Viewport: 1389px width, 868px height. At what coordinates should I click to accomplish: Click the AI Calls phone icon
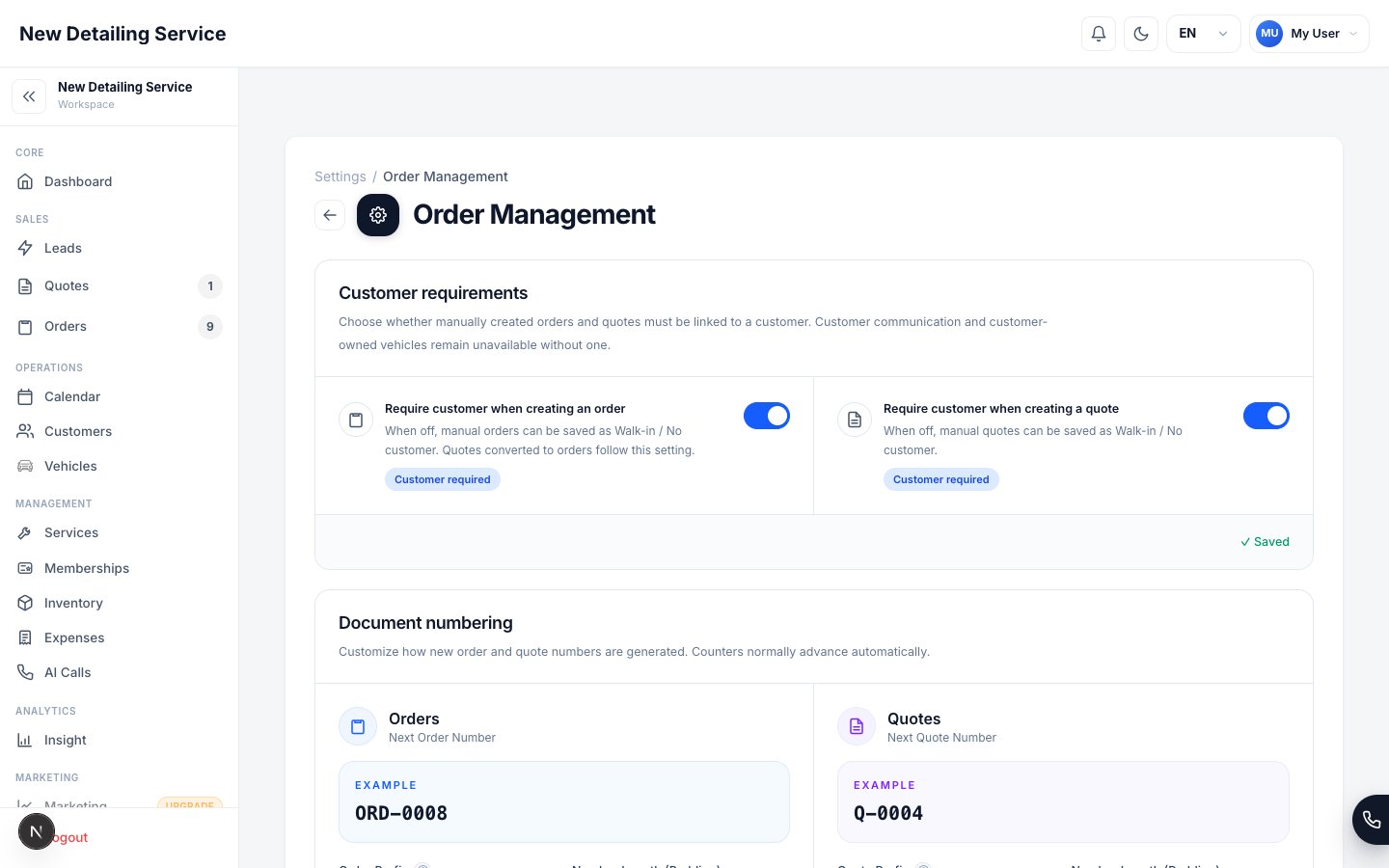point(25,672)
